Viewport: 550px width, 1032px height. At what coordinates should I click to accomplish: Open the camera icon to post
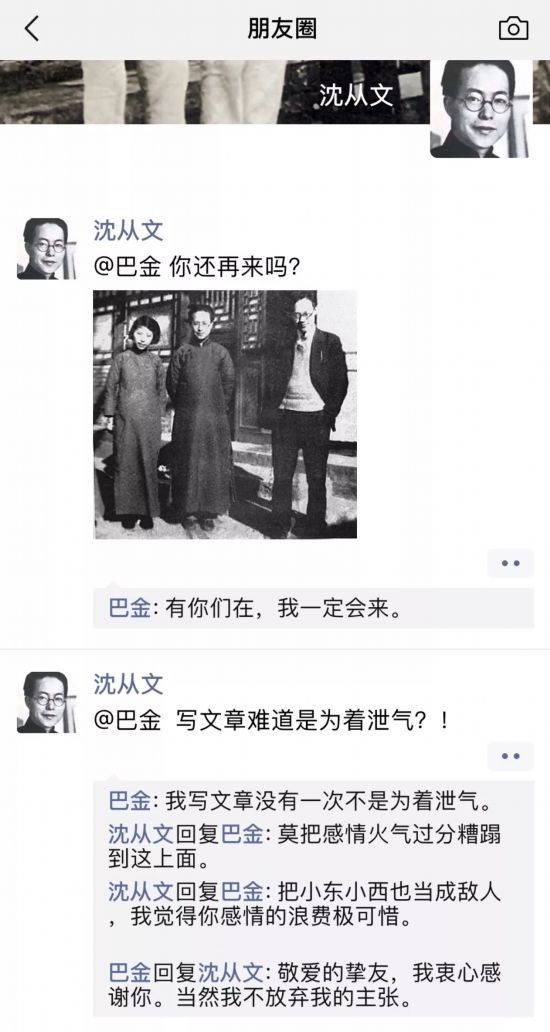(x=513, y=28)
